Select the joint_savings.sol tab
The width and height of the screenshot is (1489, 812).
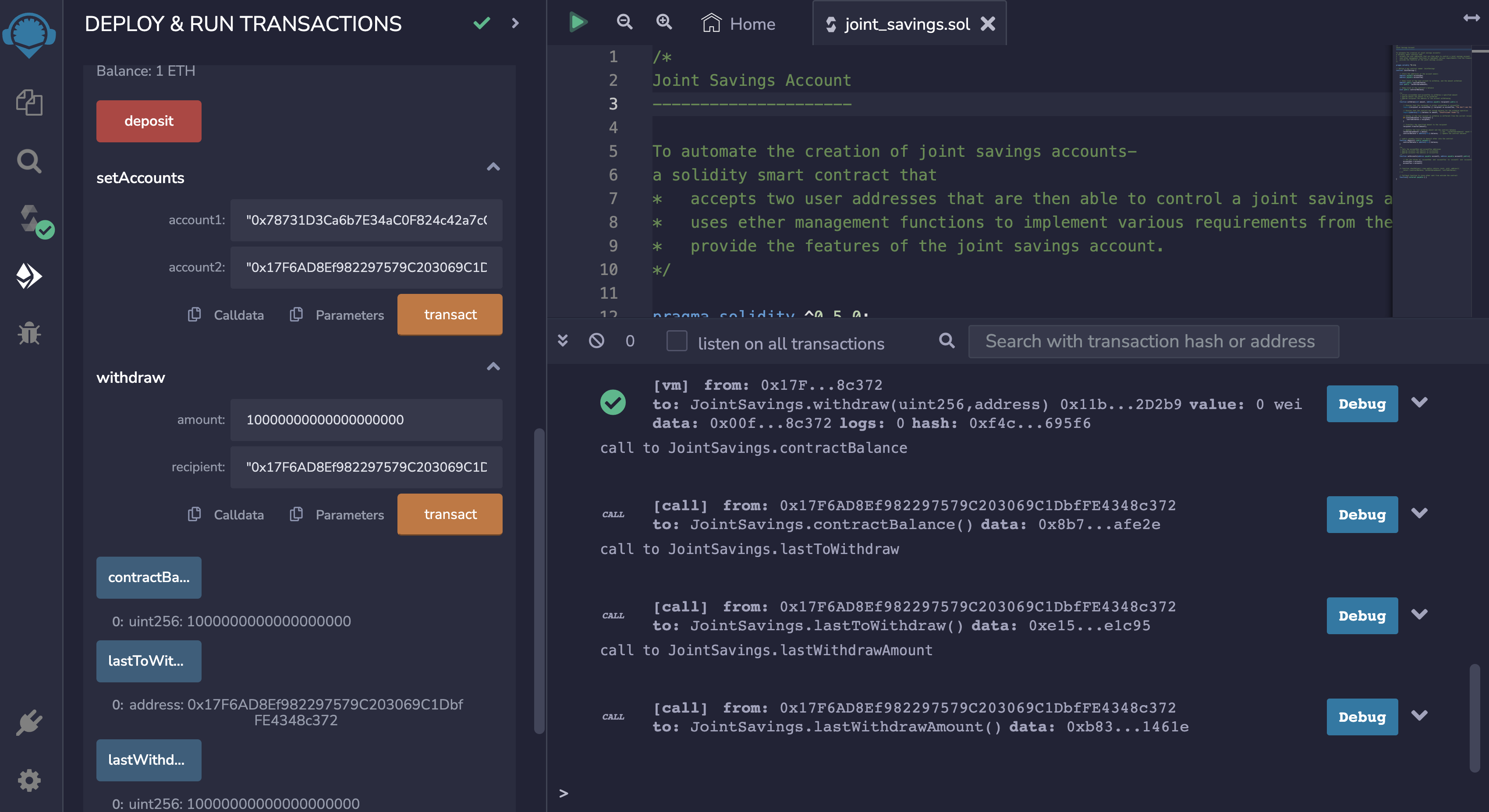[x=906, y=24]
